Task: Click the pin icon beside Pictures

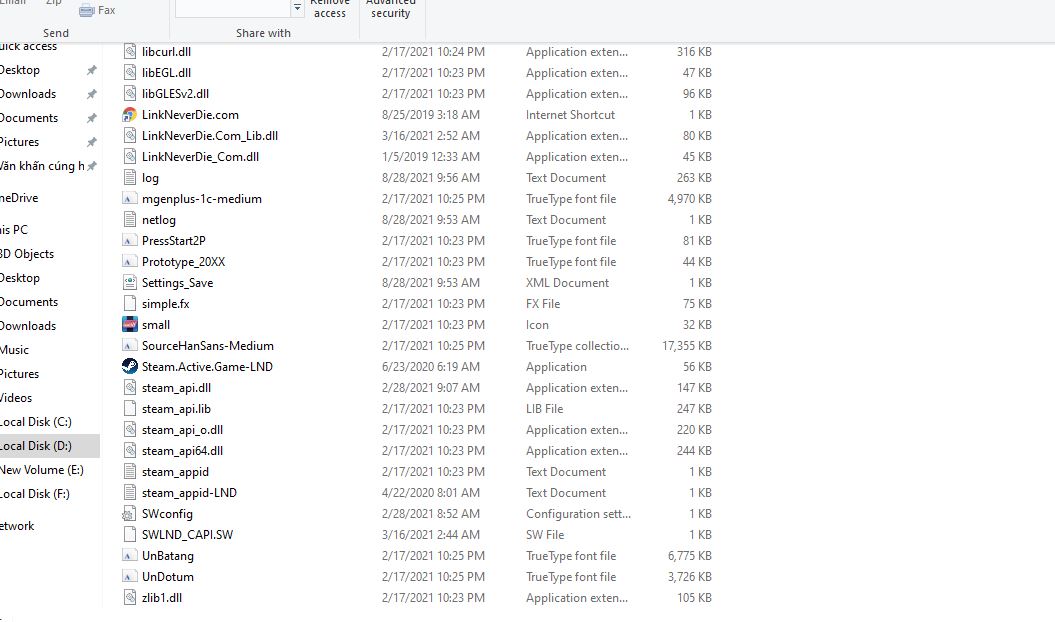Action: (x=91, y=142)
